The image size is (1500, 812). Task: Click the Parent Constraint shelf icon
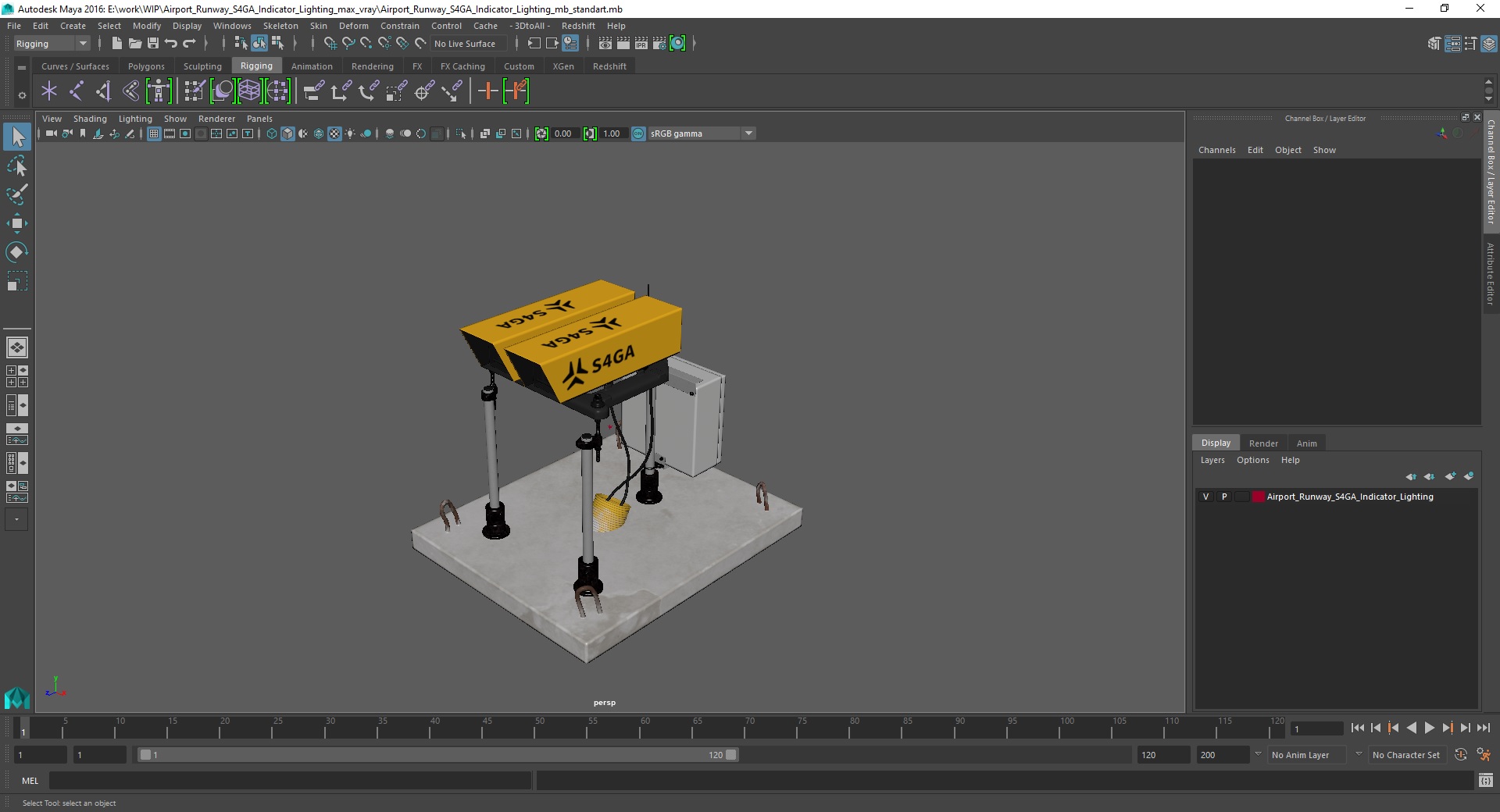313,91
